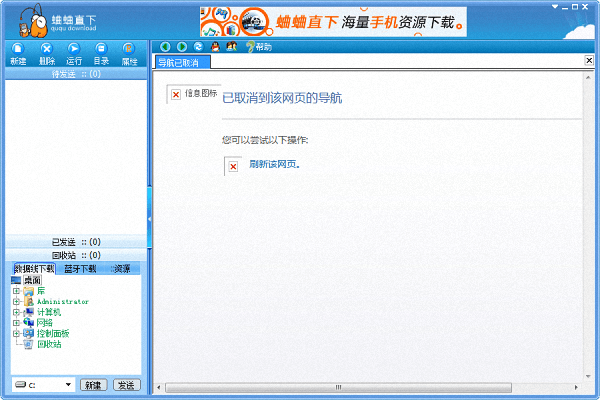This screenshot has height=400, width=600.
Task: Click the ququ download mascot logo
Action: point(33,21)
